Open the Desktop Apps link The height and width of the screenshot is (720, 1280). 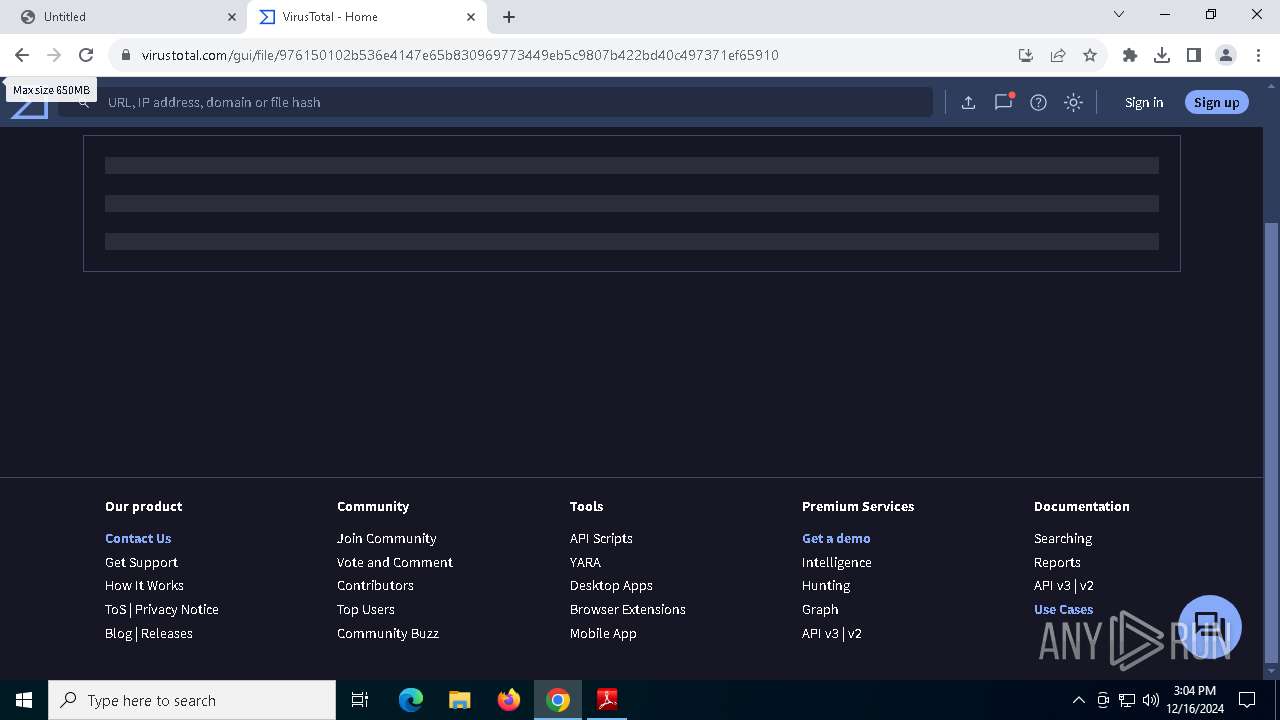click(x=611, y=585)
